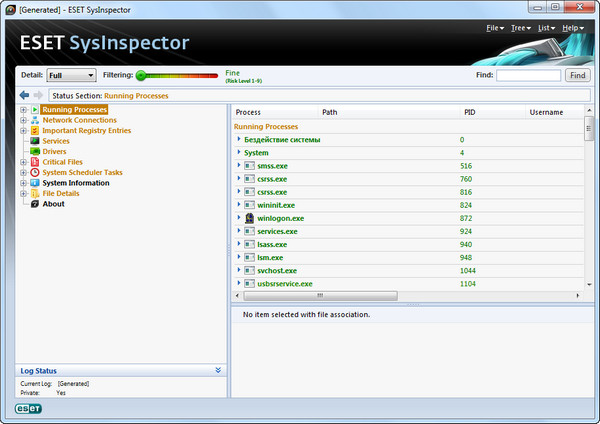Open the Help menu

coord(572,28)
